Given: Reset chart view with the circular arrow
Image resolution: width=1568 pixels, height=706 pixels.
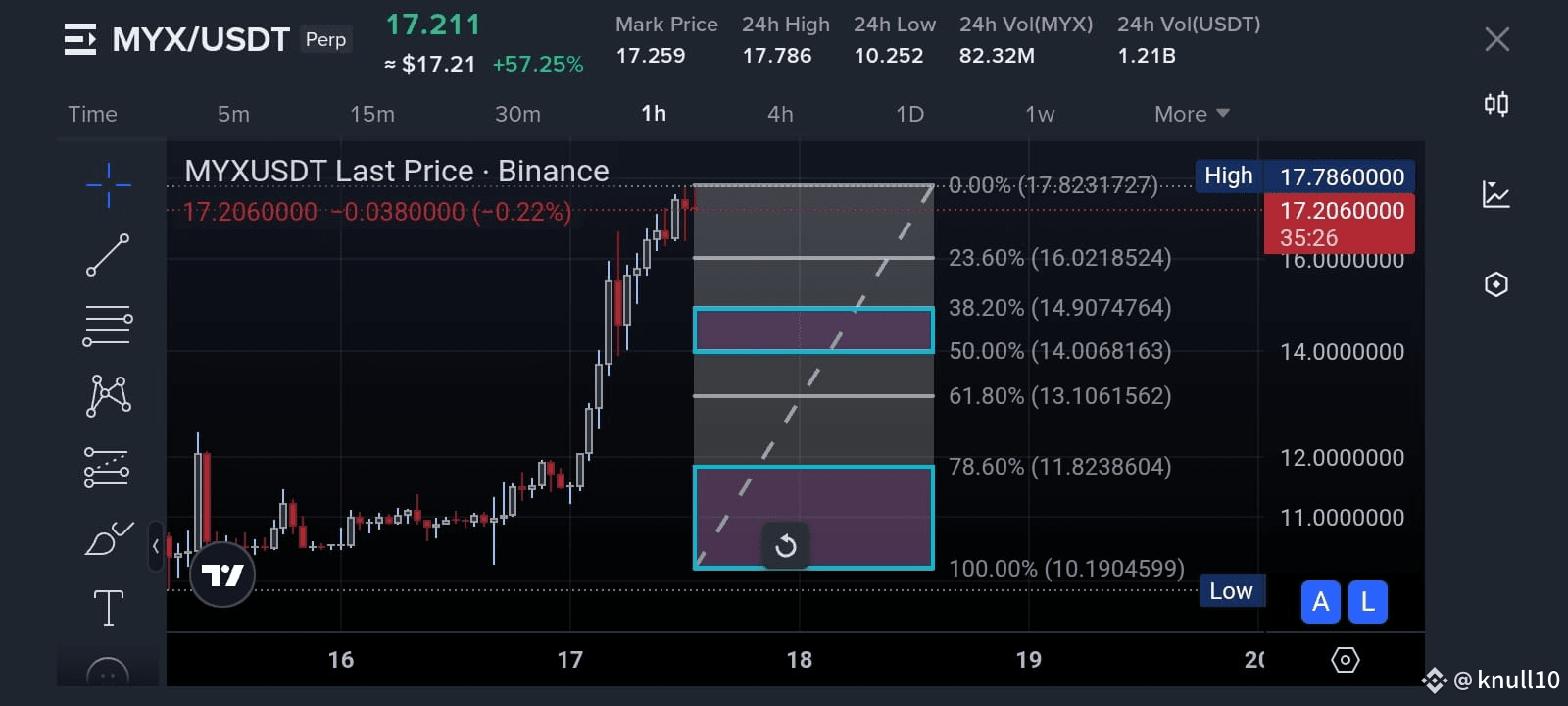Looking at the screenshot, I should click(786, 546).
